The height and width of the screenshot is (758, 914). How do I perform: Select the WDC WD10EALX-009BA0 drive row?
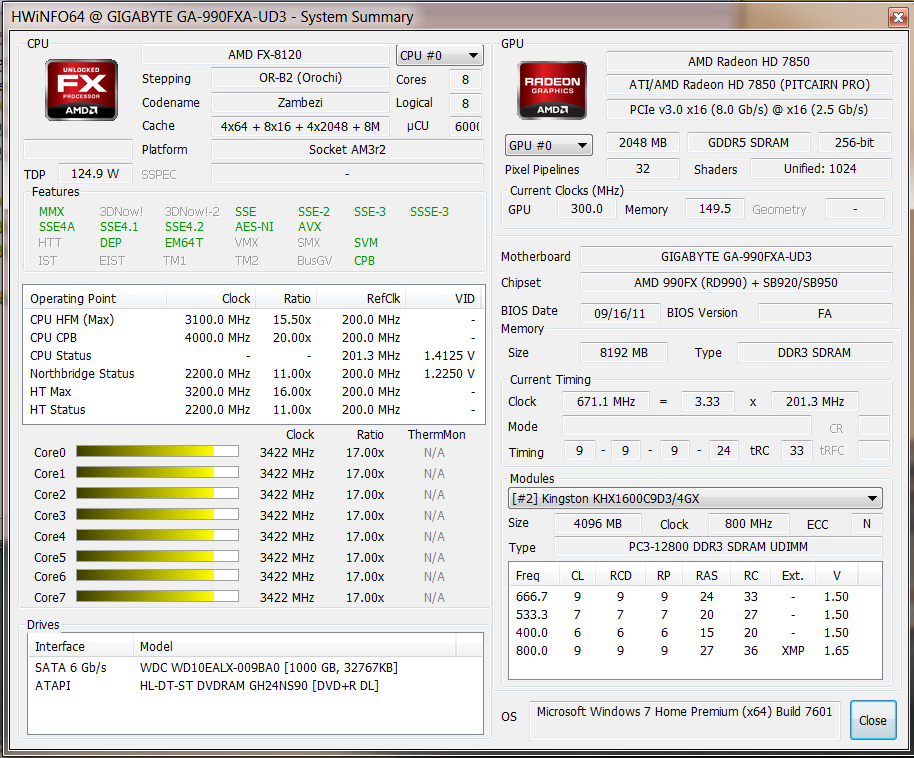[255, 667]
